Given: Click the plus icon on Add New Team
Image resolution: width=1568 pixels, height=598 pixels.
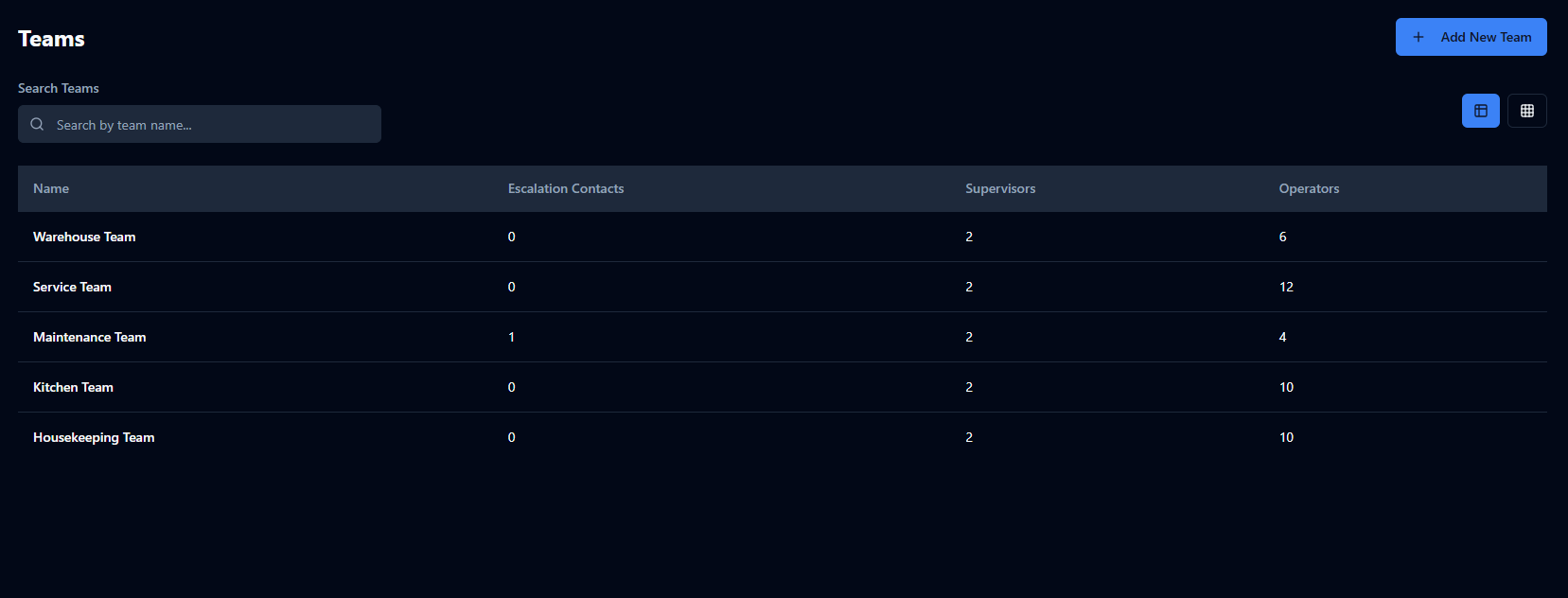Looking at the screenshot, I should tap(1418, 37).
